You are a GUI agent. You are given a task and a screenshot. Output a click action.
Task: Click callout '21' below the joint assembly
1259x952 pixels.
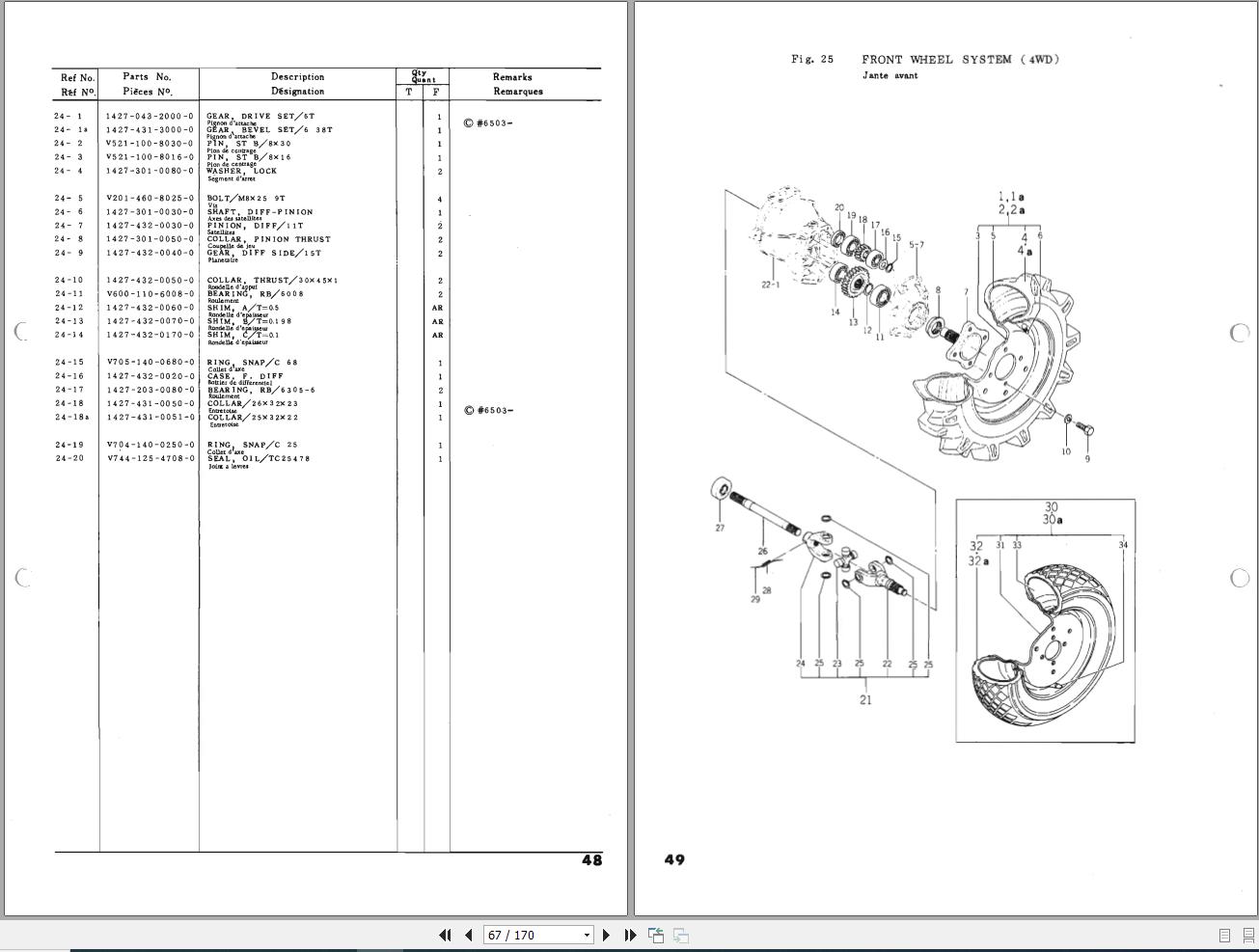pyautogui.click(x=865, y=699)
